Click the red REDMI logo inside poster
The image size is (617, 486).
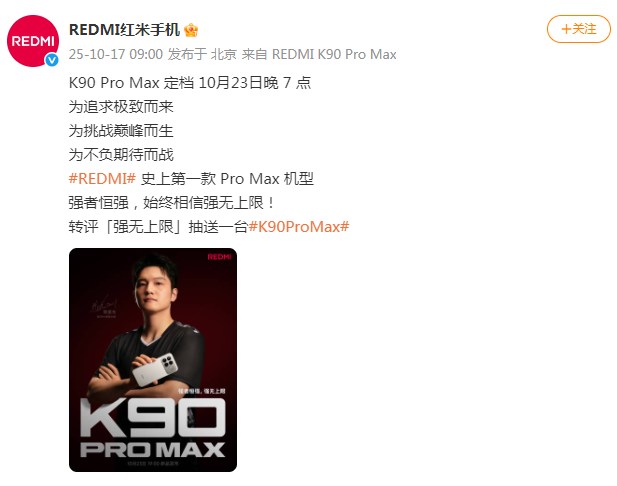coord(220,257)
